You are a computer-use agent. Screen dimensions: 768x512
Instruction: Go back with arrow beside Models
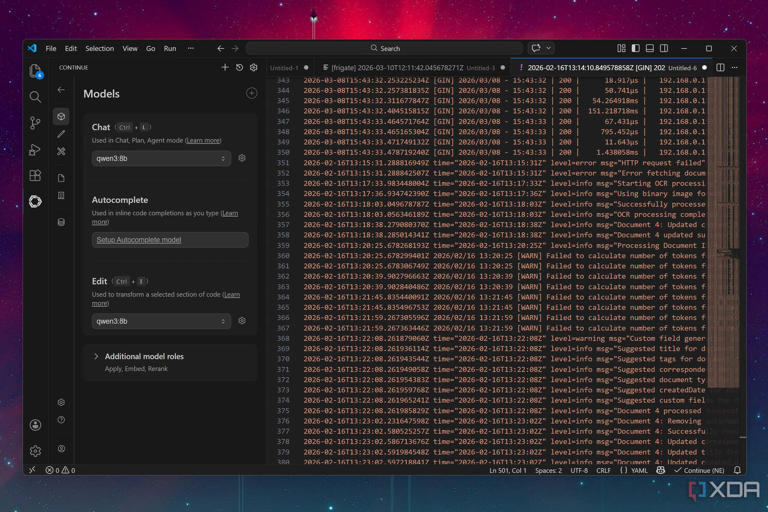61,90
